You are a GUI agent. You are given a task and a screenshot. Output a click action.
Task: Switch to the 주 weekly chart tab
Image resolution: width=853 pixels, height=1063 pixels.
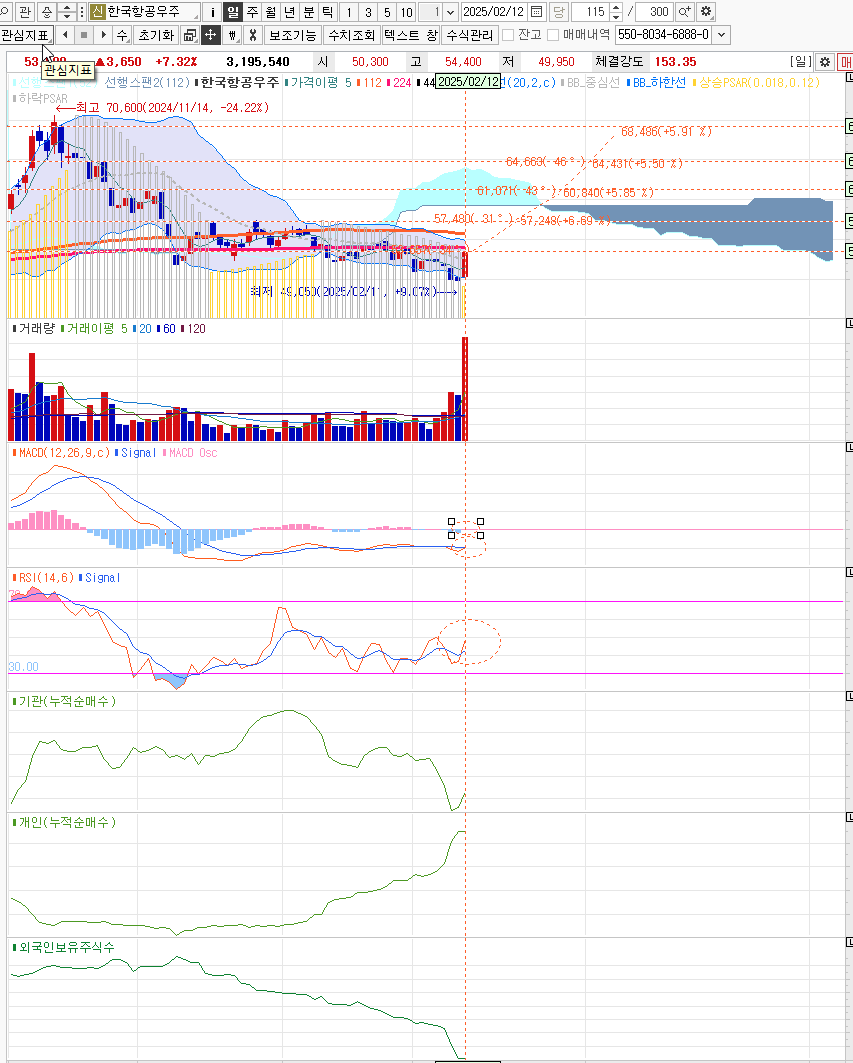[251, 12]
